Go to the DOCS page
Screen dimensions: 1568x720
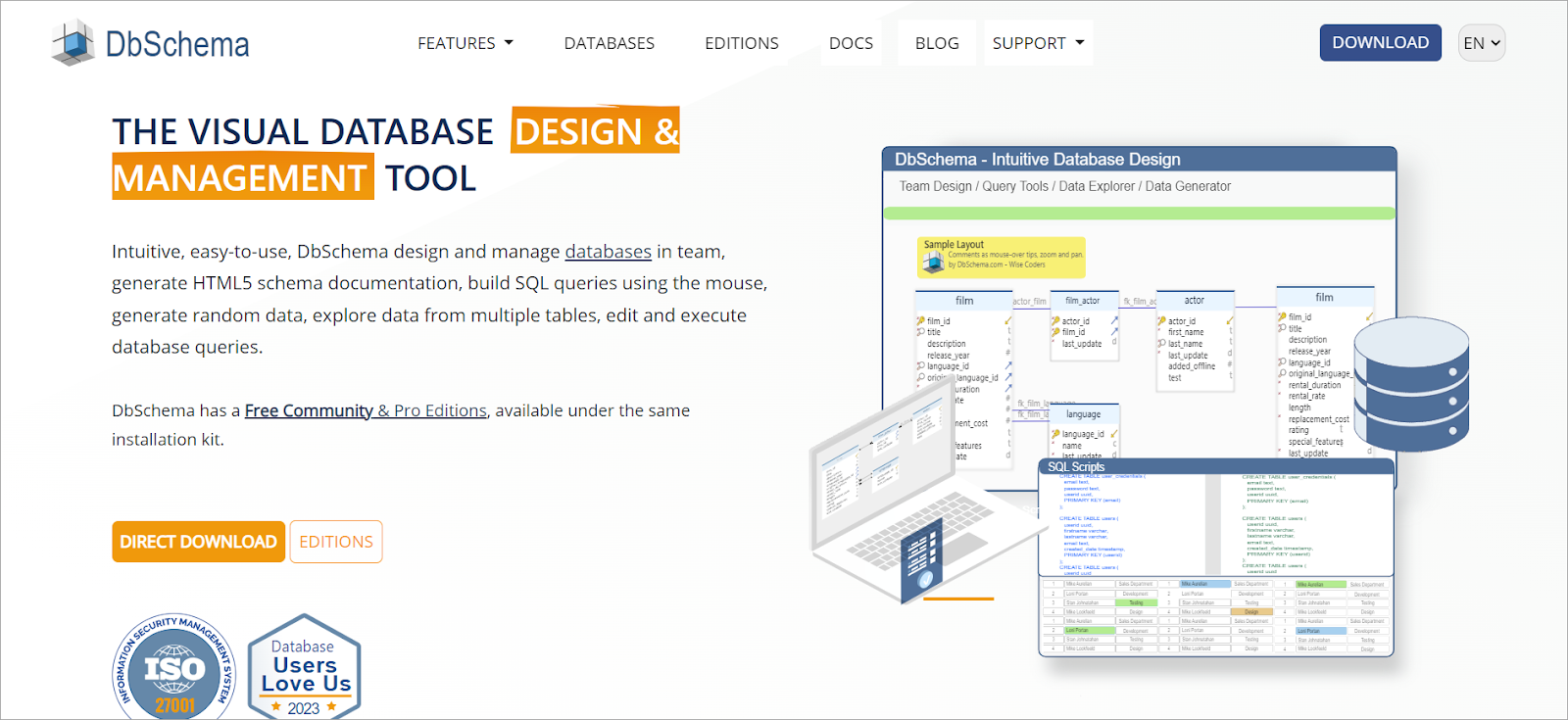click(851, 43)
